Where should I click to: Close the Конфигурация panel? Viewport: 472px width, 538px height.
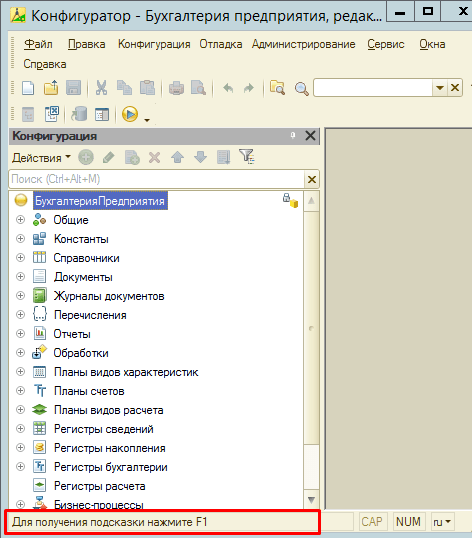(x=310, y=136)
